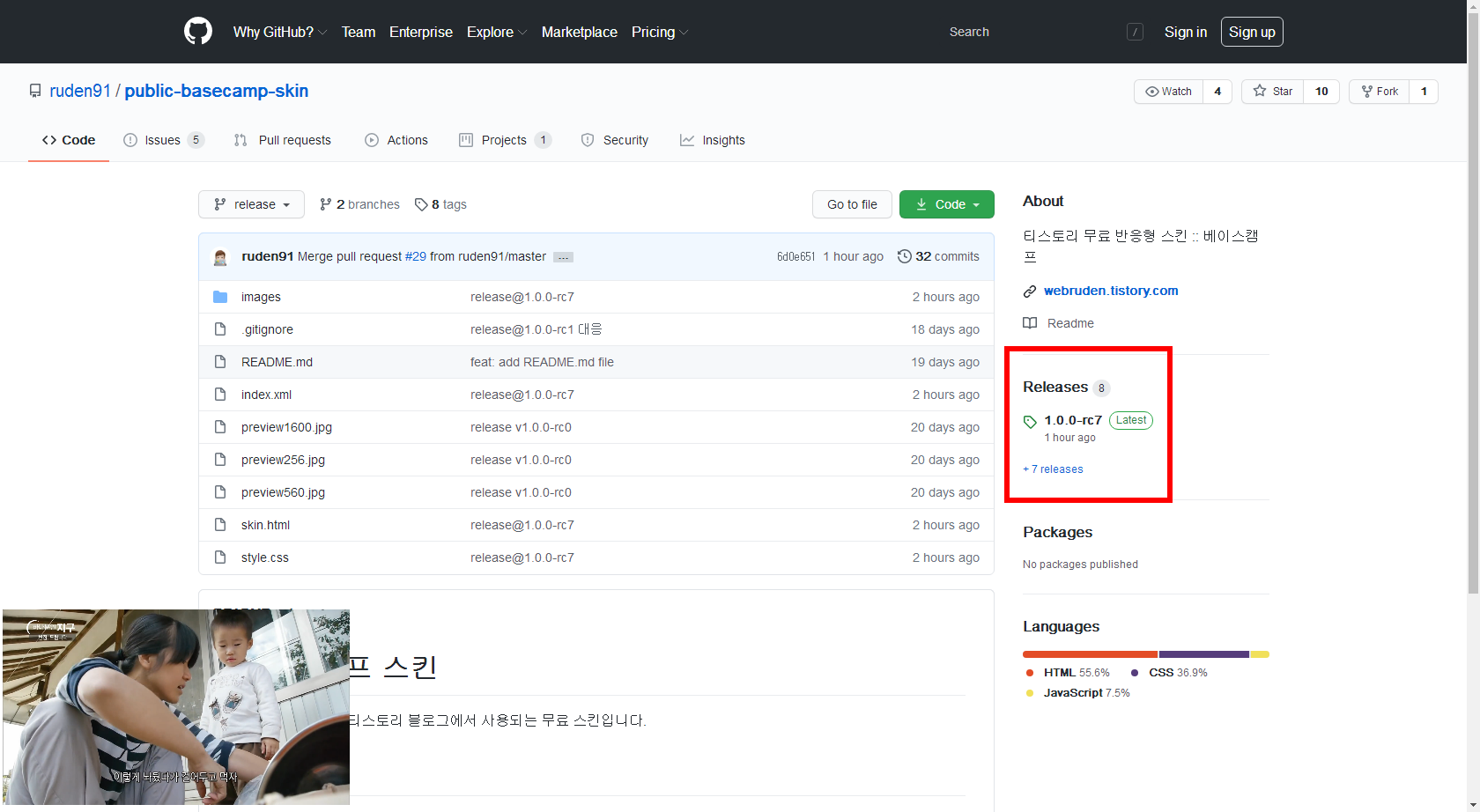Open the Releases heading link
This screenshot has width=1480, height=812.
click(1055, 387)
